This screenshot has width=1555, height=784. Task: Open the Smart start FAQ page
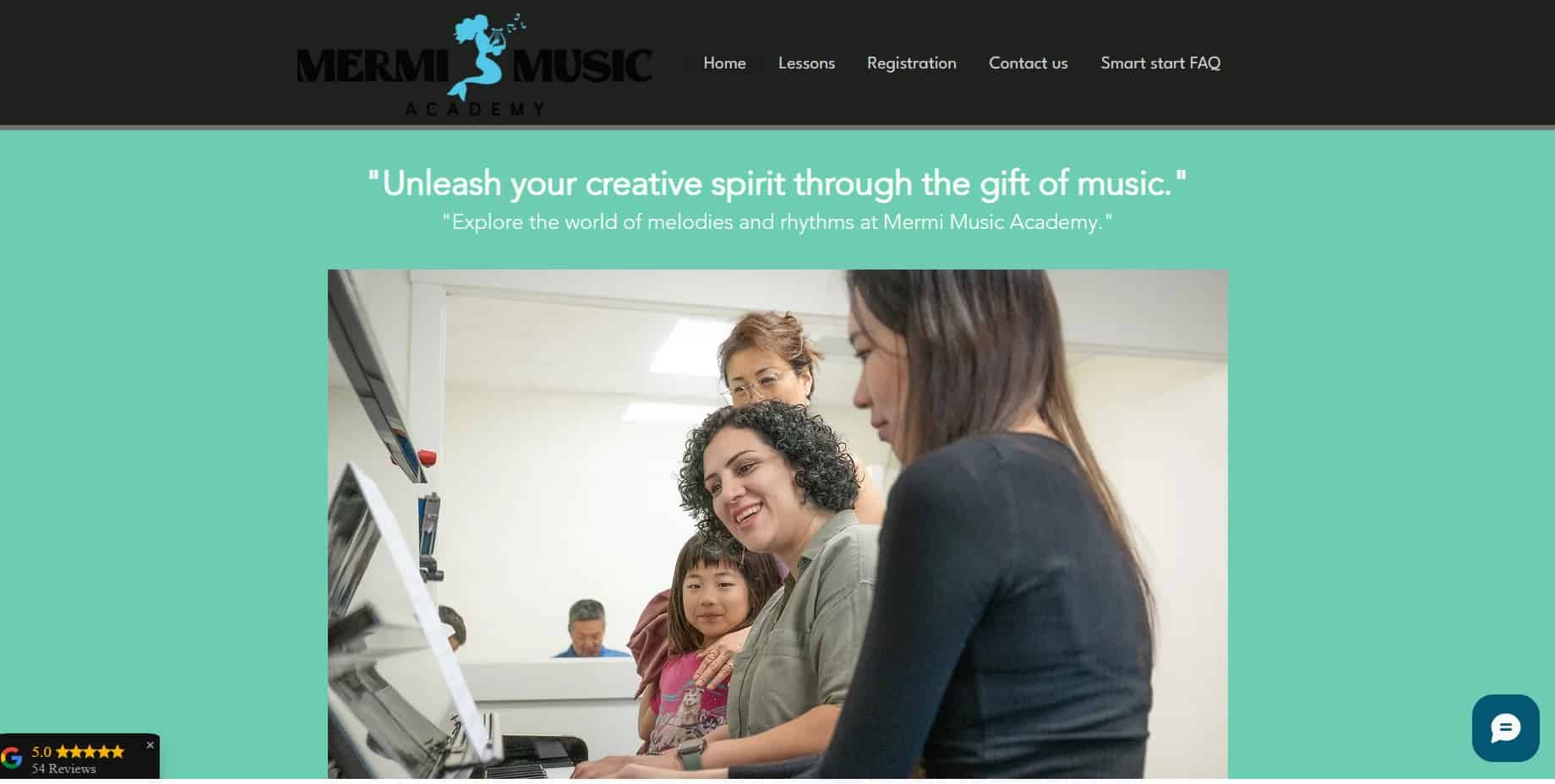(1160, 63)
